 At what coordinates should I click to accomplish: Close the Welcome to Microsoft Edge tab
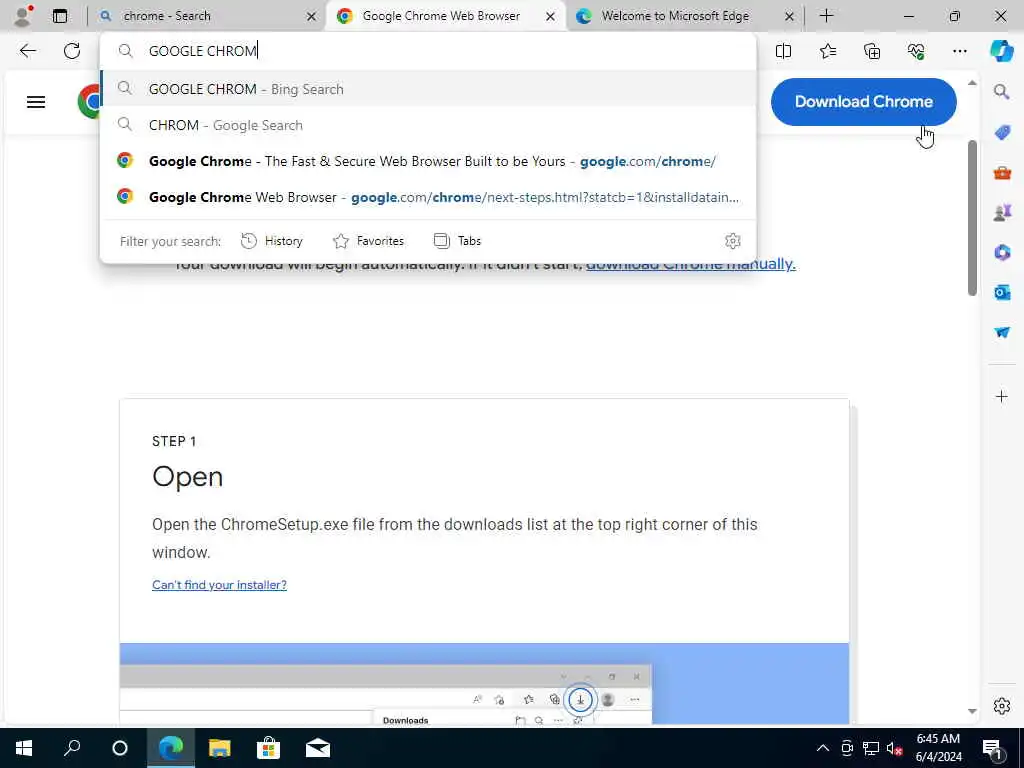pyautogui.click(x=789, y=16)
